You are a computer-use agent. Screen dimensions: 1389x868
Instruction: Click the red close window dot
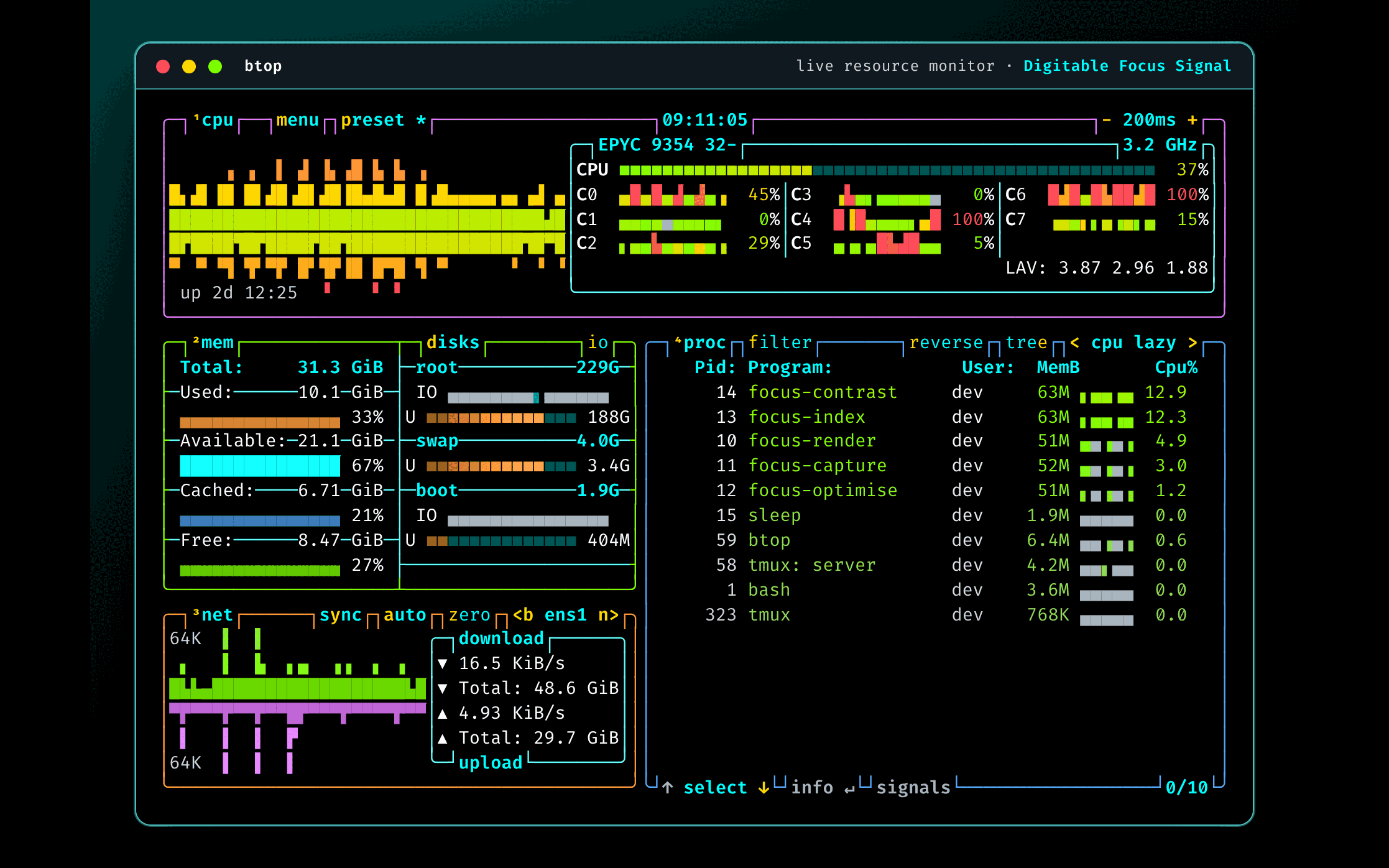coord(163,67)
